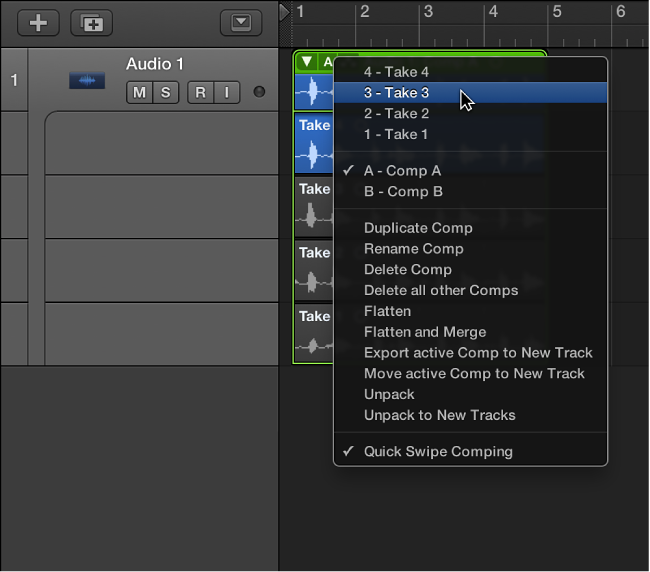Choose Export active Comp to New Track
Screen dimensions: 650x572
click(478, 352)
